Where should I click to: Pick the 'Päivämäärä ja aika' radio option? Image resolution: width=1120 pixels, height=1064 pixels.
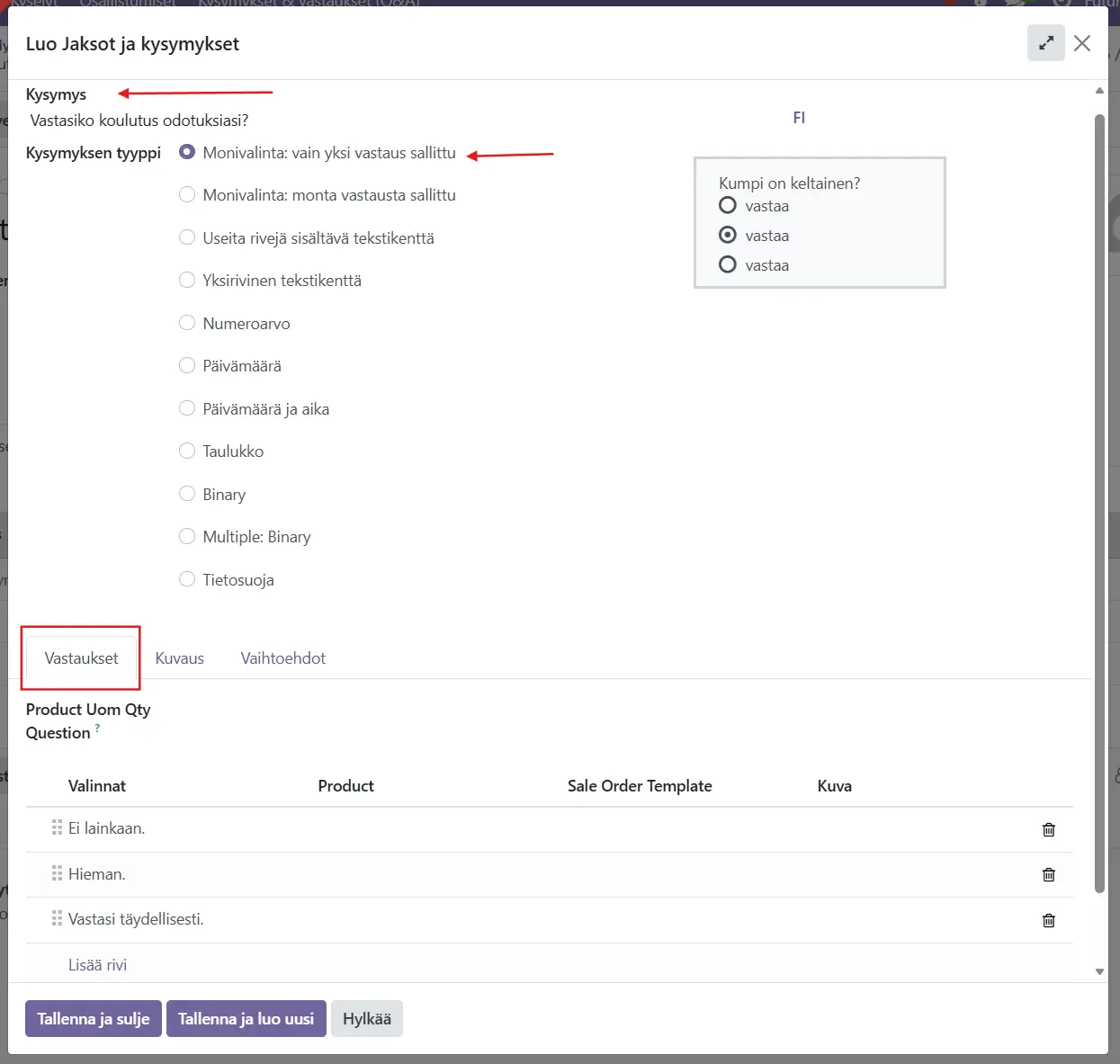click(x=187, y=408)
